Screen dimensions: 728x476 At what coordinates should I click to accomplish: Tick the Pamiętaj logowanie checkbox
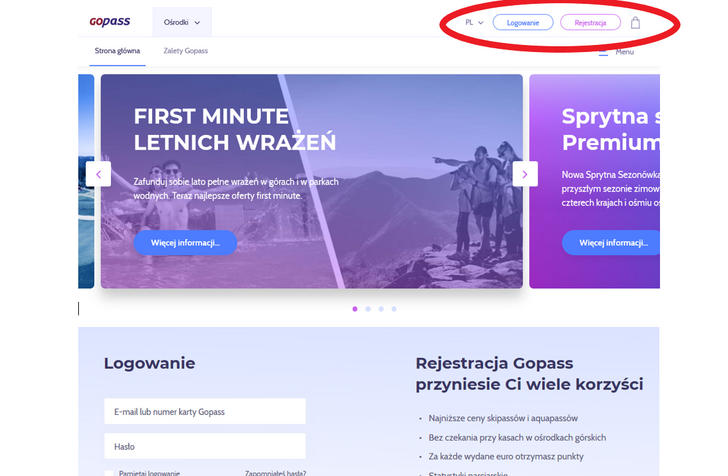click(x=109, y=473)
